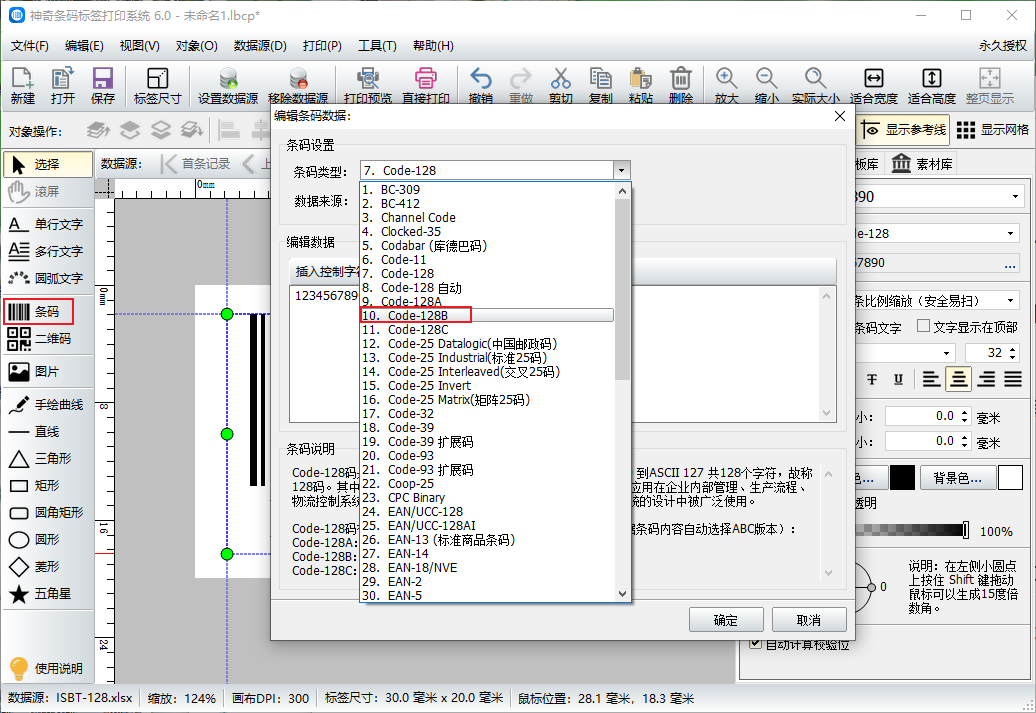Open the 工具(T) menu

click(x=377, y=46)
